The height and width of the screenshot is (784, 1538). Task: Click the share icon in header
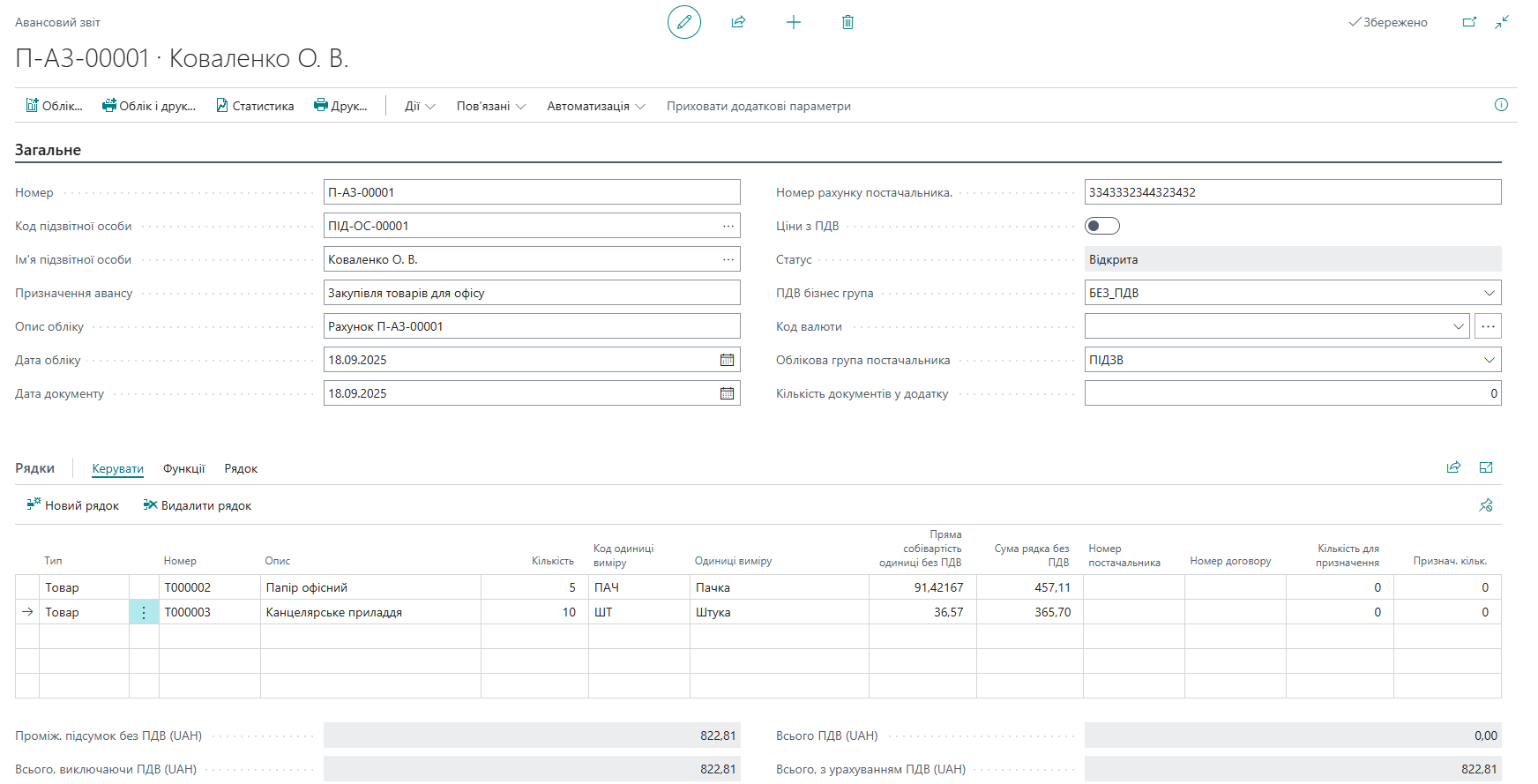coord(738,22)
